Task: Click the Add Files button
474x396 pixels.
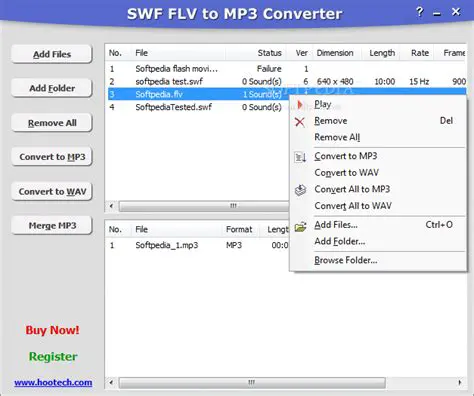Action: tap(52, 54)
